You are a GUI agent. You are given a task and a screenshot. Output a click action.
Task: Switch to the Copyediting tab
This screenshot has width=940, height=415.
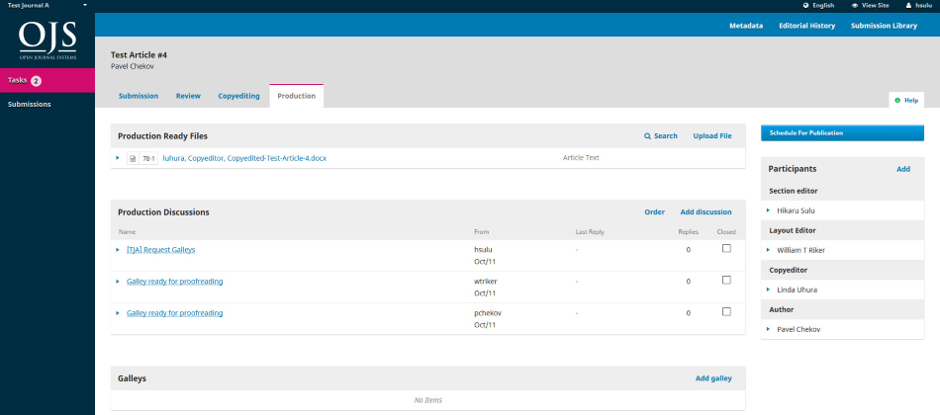coord(239,96)
